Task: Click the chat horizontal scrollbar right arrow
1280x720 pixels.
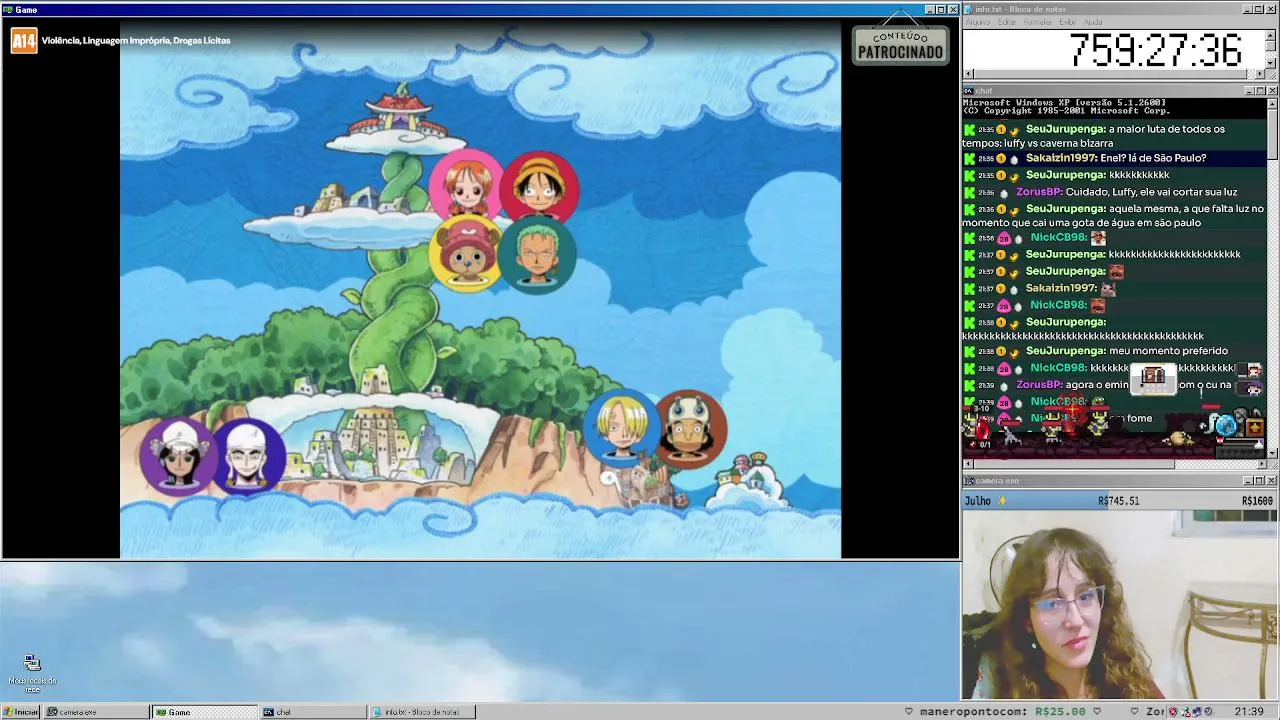Action: click(x=1260, y=464)
